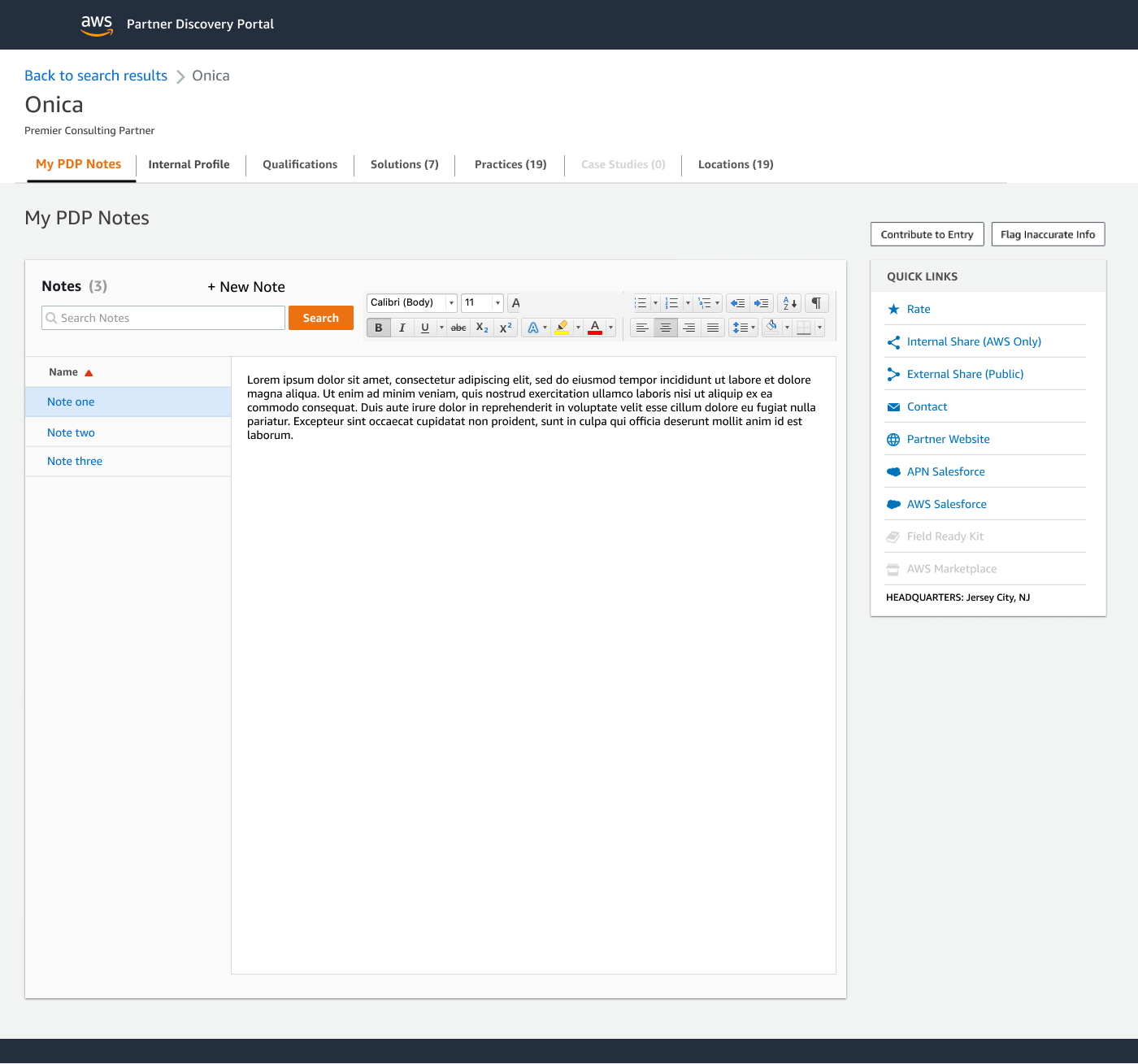Open the underline style dropdown arrow
This screenshot has width=1138, height=1064.
click(441, 328)
